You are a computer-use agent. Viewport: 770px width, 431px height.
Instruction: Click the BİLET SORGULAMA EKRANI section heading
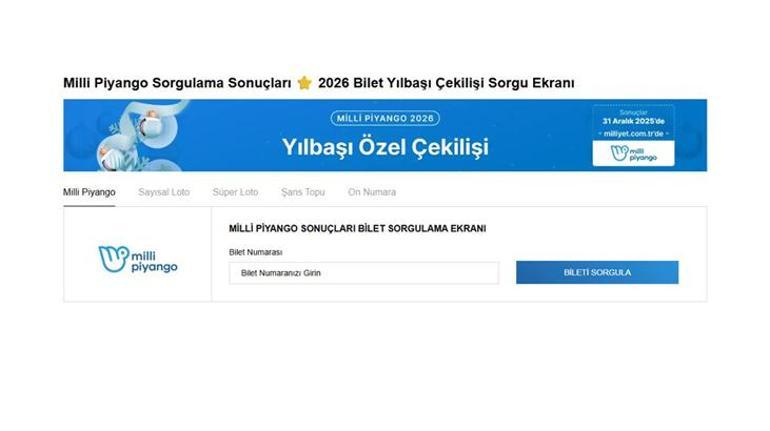(x=358, y=229)
